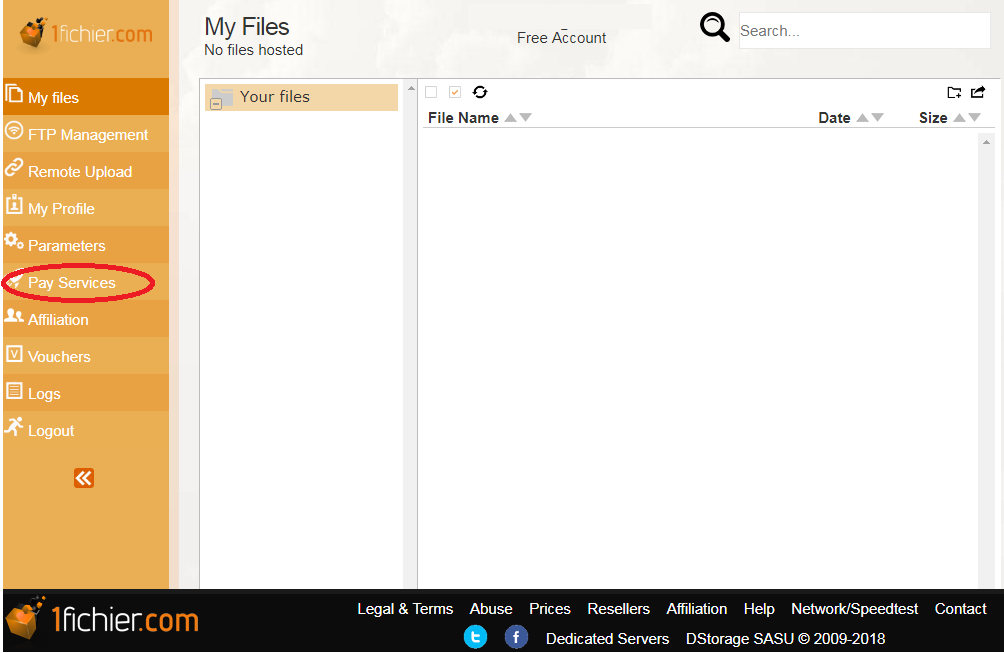Click the My Files heading
Viewport: 1004px width, 653px height.
pyautogui.click(x=247, y=27)
